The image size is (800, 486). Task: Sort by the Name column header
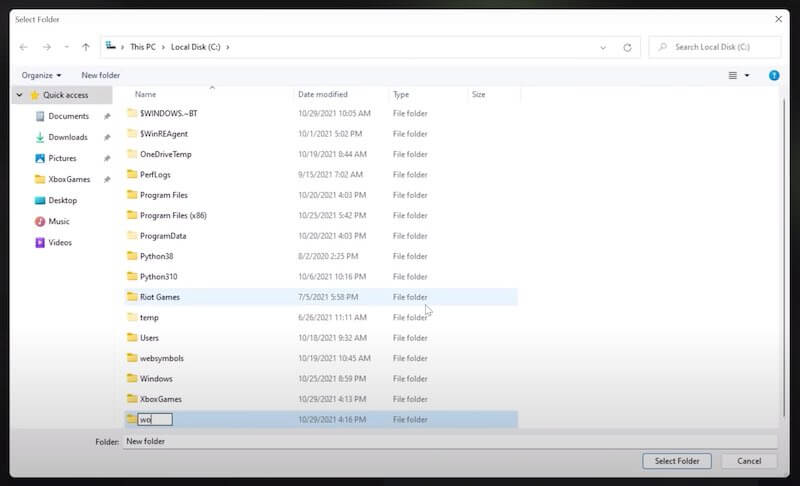tap(145, 94)
